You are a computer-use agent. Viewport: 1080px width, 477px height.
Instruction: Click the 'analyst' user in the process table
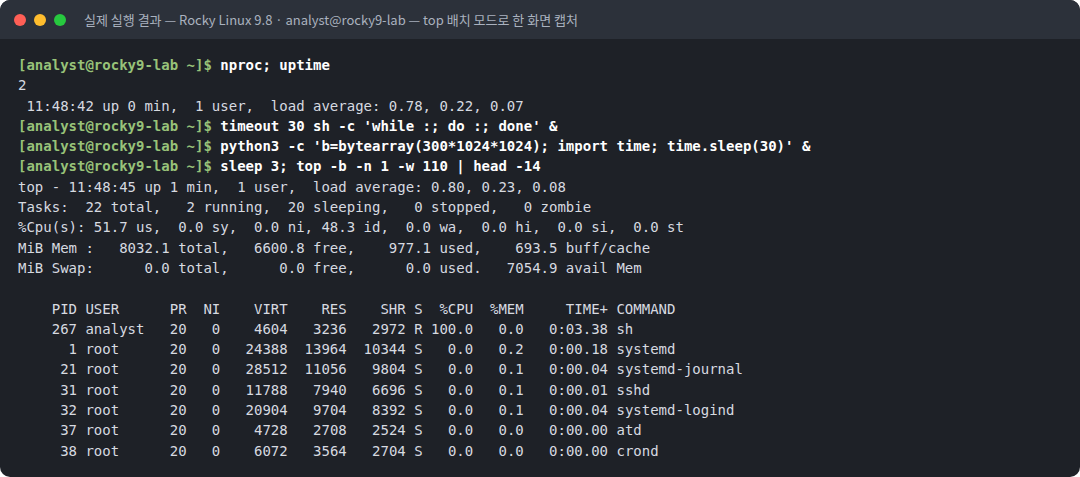click(x=115, y=330)
